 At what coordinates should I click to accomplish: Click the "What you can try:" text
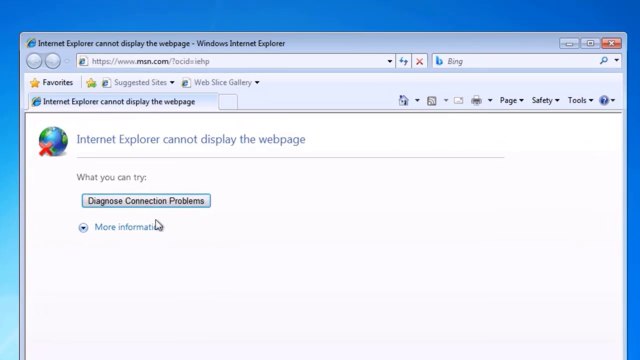pyautogui.click(x=111, y=177)
